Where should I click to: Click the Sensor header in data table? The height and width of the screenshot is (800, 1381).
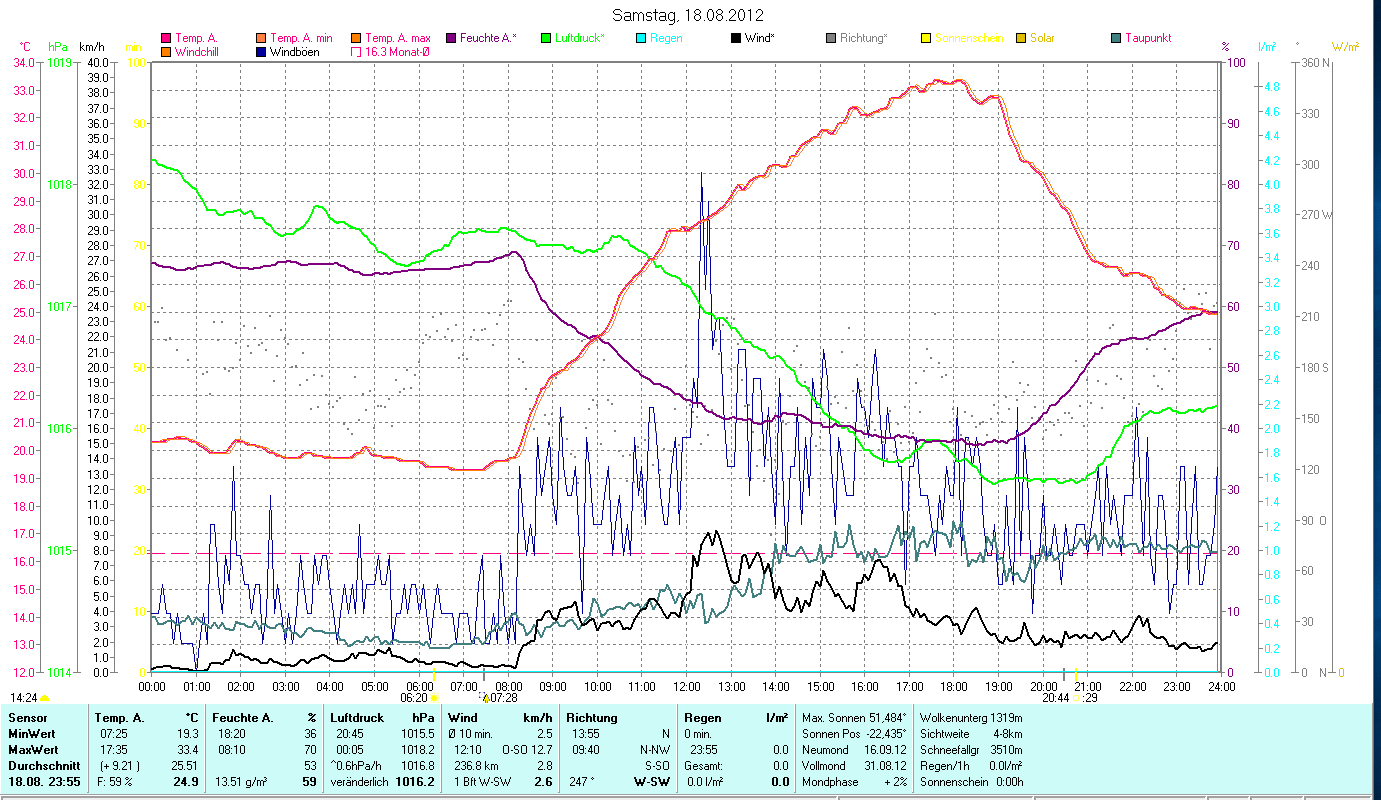(27, 718)
